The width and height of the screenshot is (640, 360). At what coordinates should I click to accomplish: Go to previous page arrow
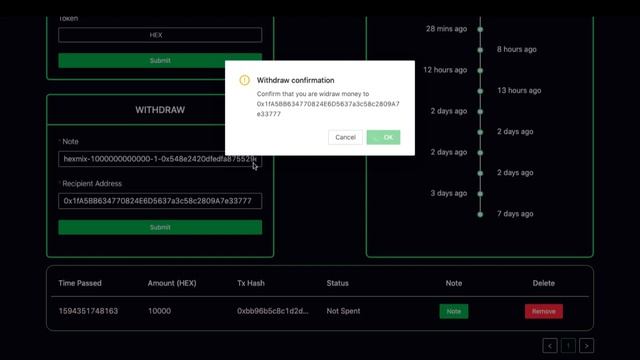point(550,346)
